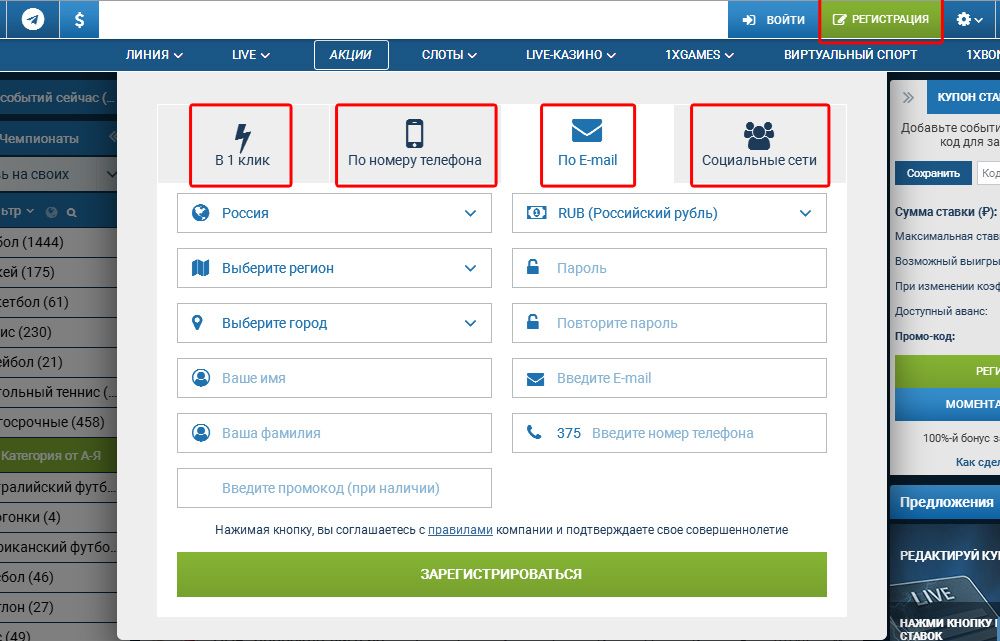Open the правилами link
Viewport: 1000px width, 641px height.
coord(460,529)
